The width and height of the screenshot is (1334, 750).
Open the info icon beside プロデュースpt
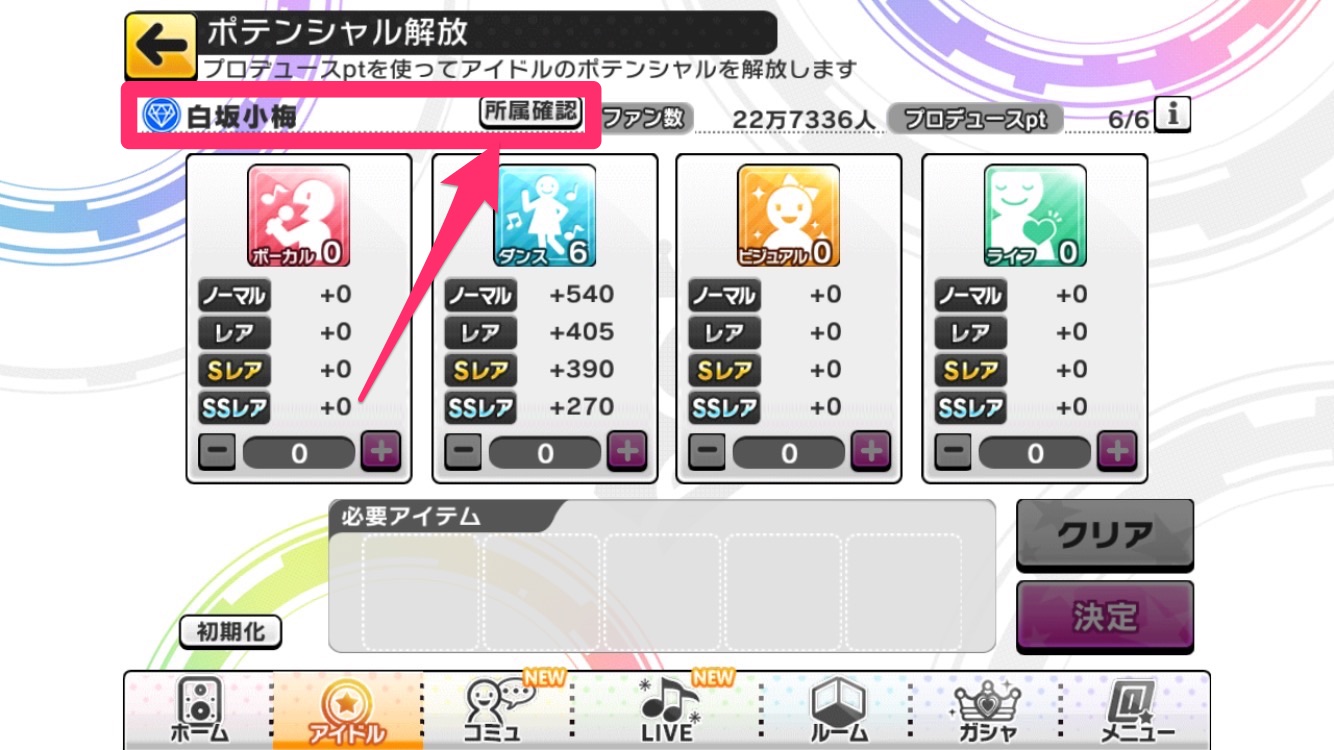pos(1173,115)
